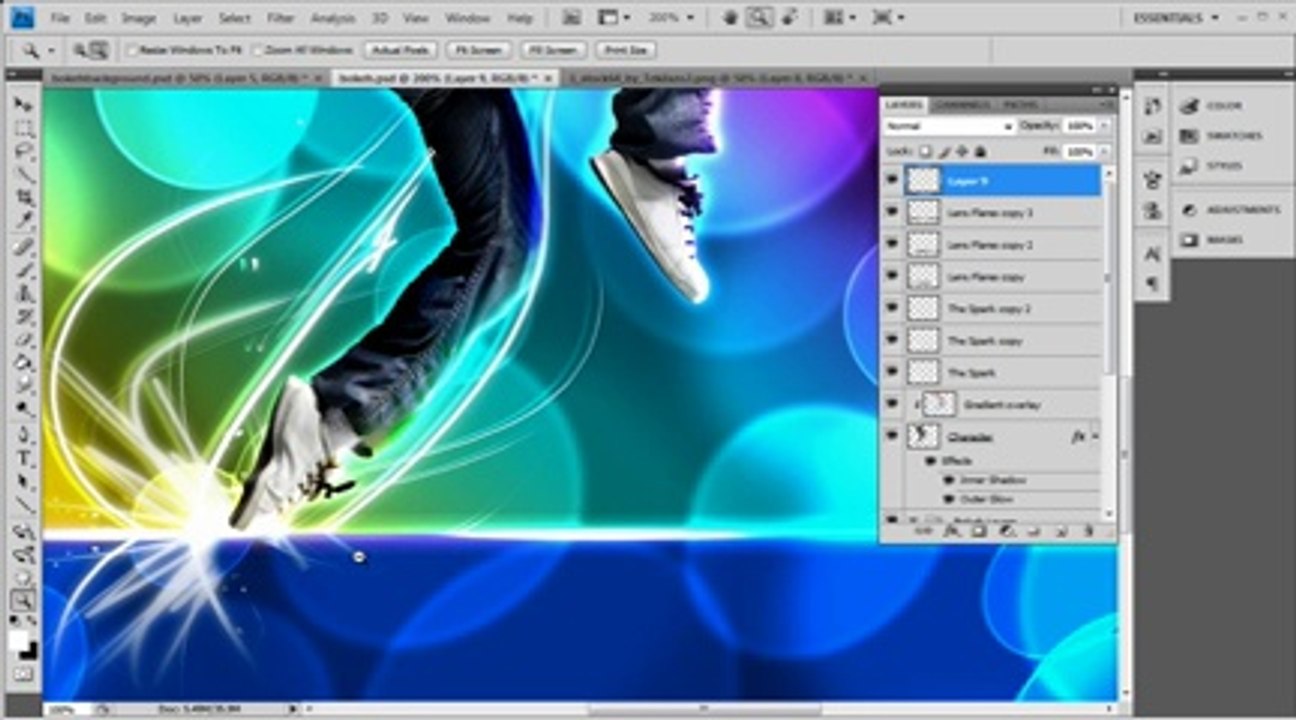Click the Lock All padlock icon
This screenshot has width=1296, height=720.
[980, 152]
